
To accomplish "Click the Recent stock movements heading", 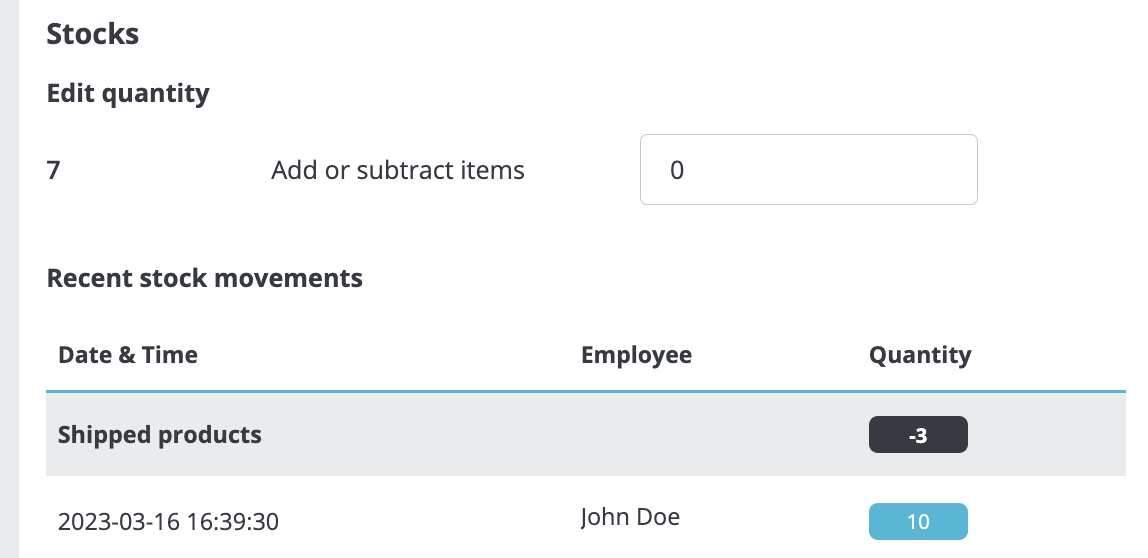I will (x=204, y=278).
